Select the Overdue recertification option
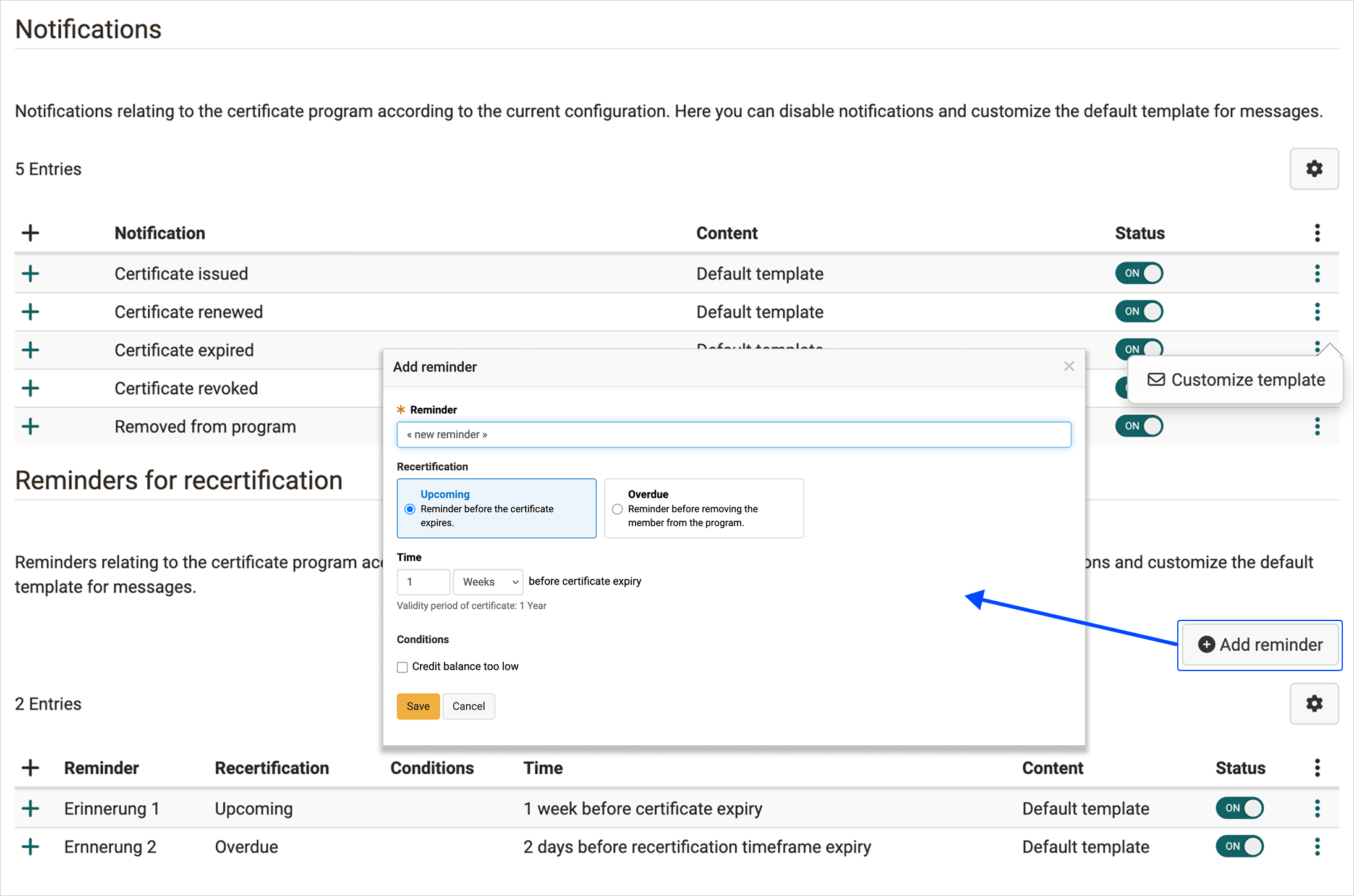 (x=617, y=509)
